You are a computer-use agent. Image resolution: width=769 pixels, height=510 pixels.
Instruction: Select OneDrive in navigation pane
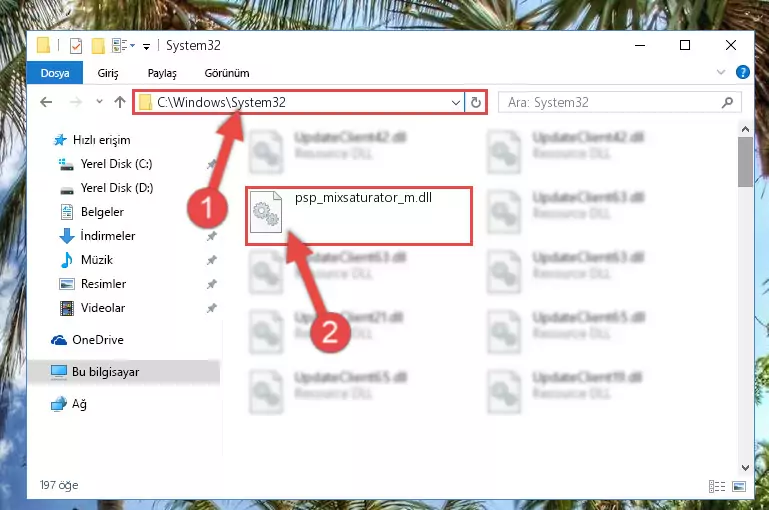pyautogui.click(x=98, y=340)
